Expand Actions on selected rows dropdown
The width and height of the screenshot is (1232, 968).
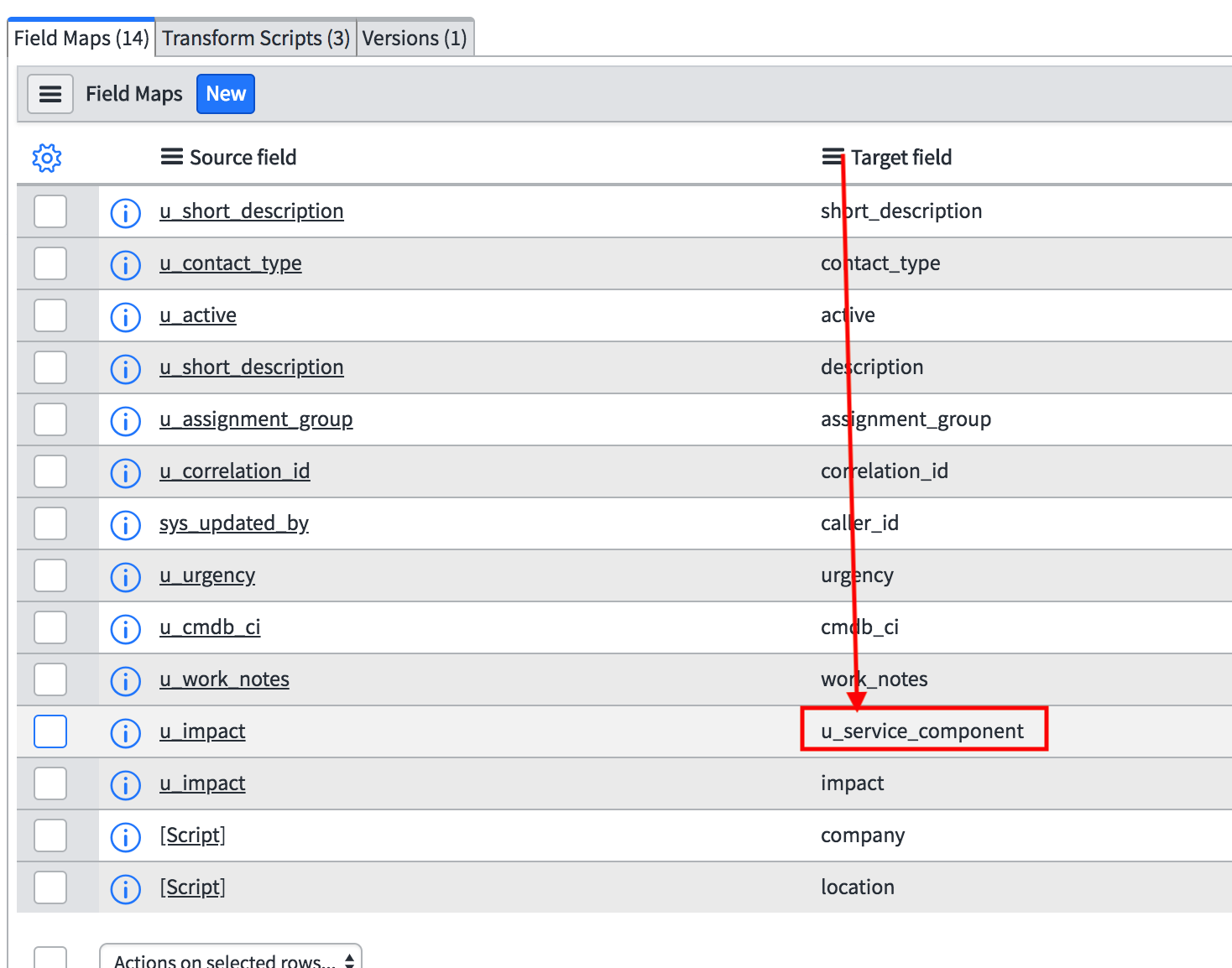pyautogui.click(x=231, y=959)
